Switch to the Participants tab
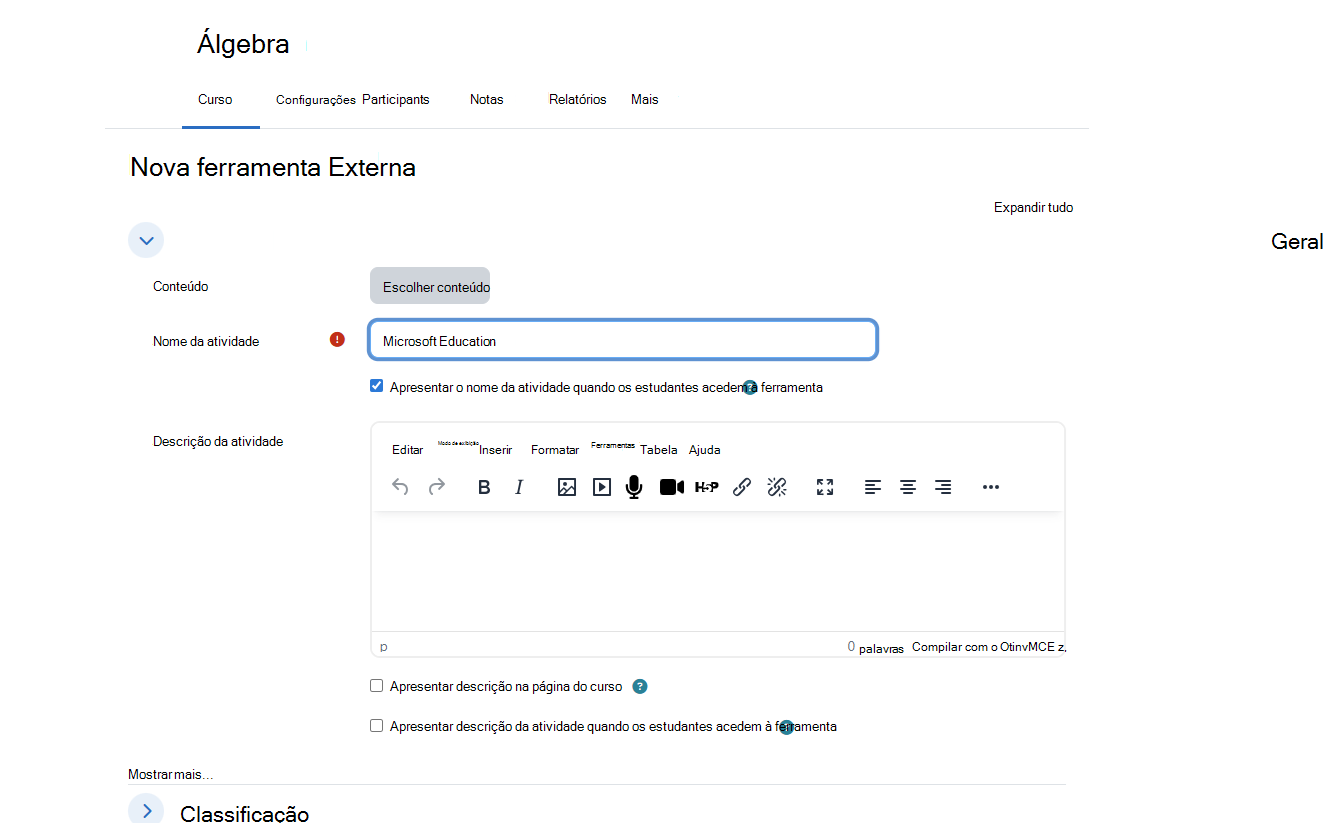The width and height of the screenshot is (1324, 823). 396,100
